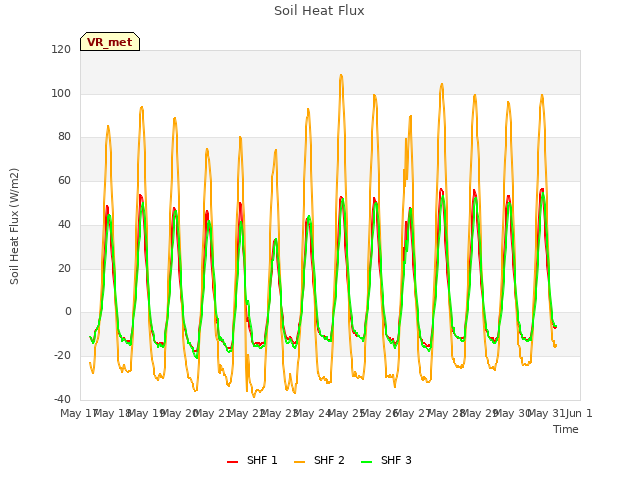Click the 0 y-axis tick label
Image resolution: width=640 pixels, height=480 pixels.
[68, 312]
